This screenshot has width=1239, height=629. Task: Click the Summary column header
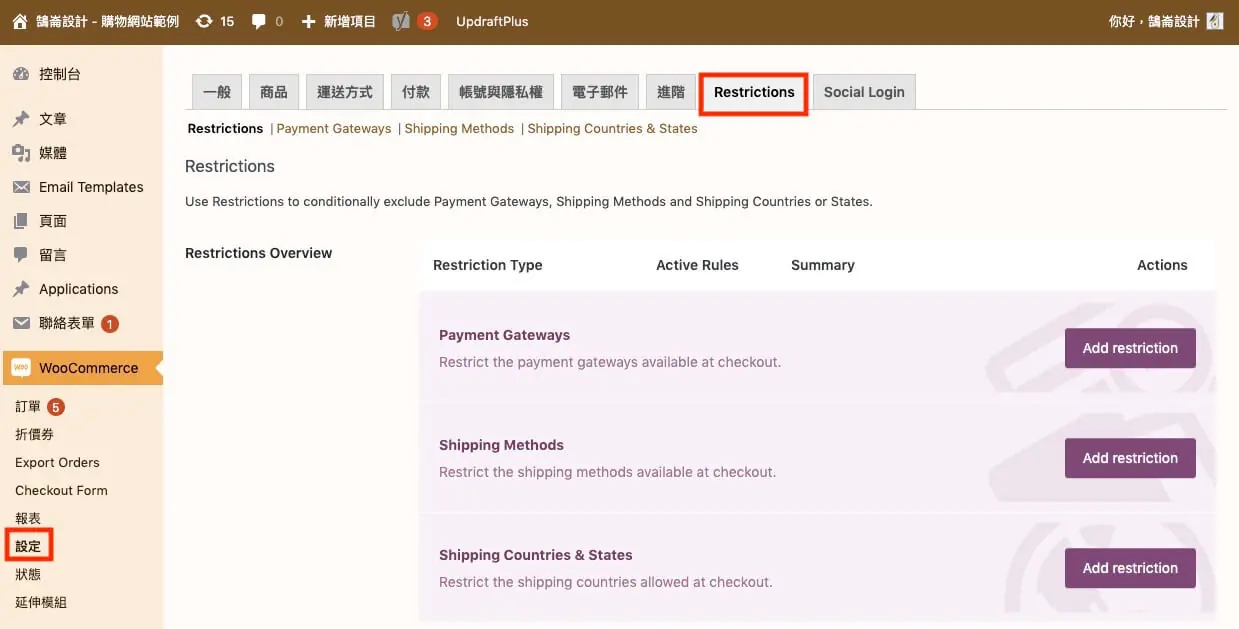[x=823, y=265]
